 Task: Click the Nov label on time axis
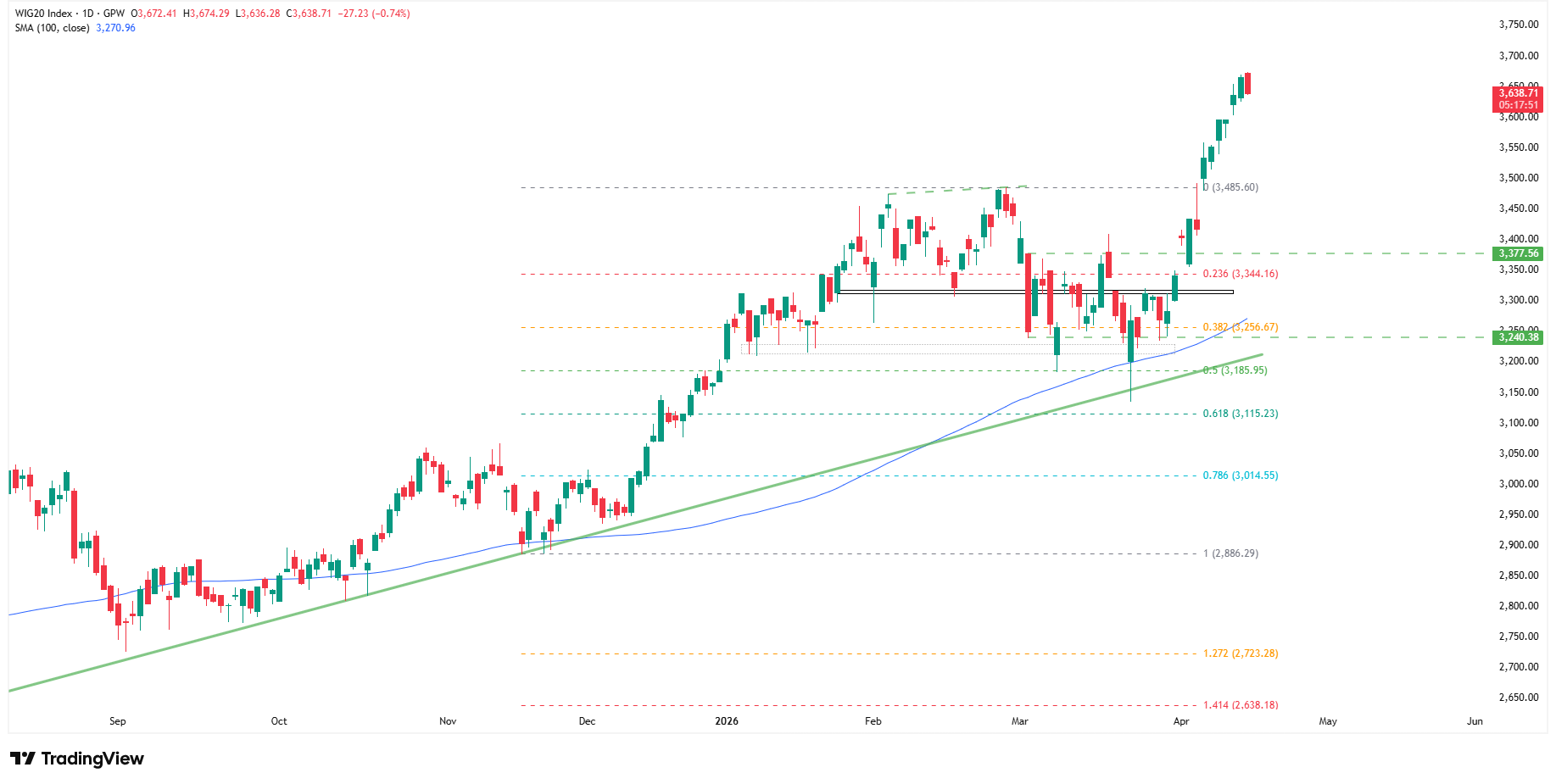click(x=448, y=721)
